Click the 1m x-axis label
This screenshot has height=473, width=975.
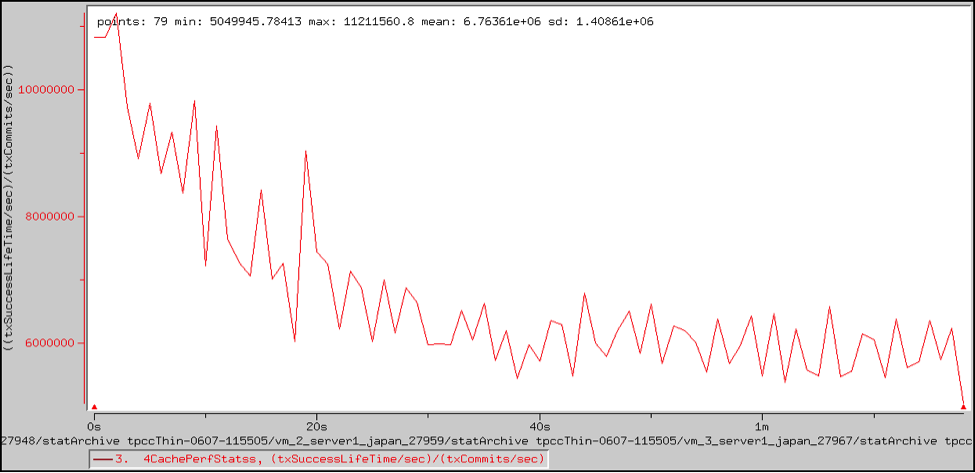[762, 426]
